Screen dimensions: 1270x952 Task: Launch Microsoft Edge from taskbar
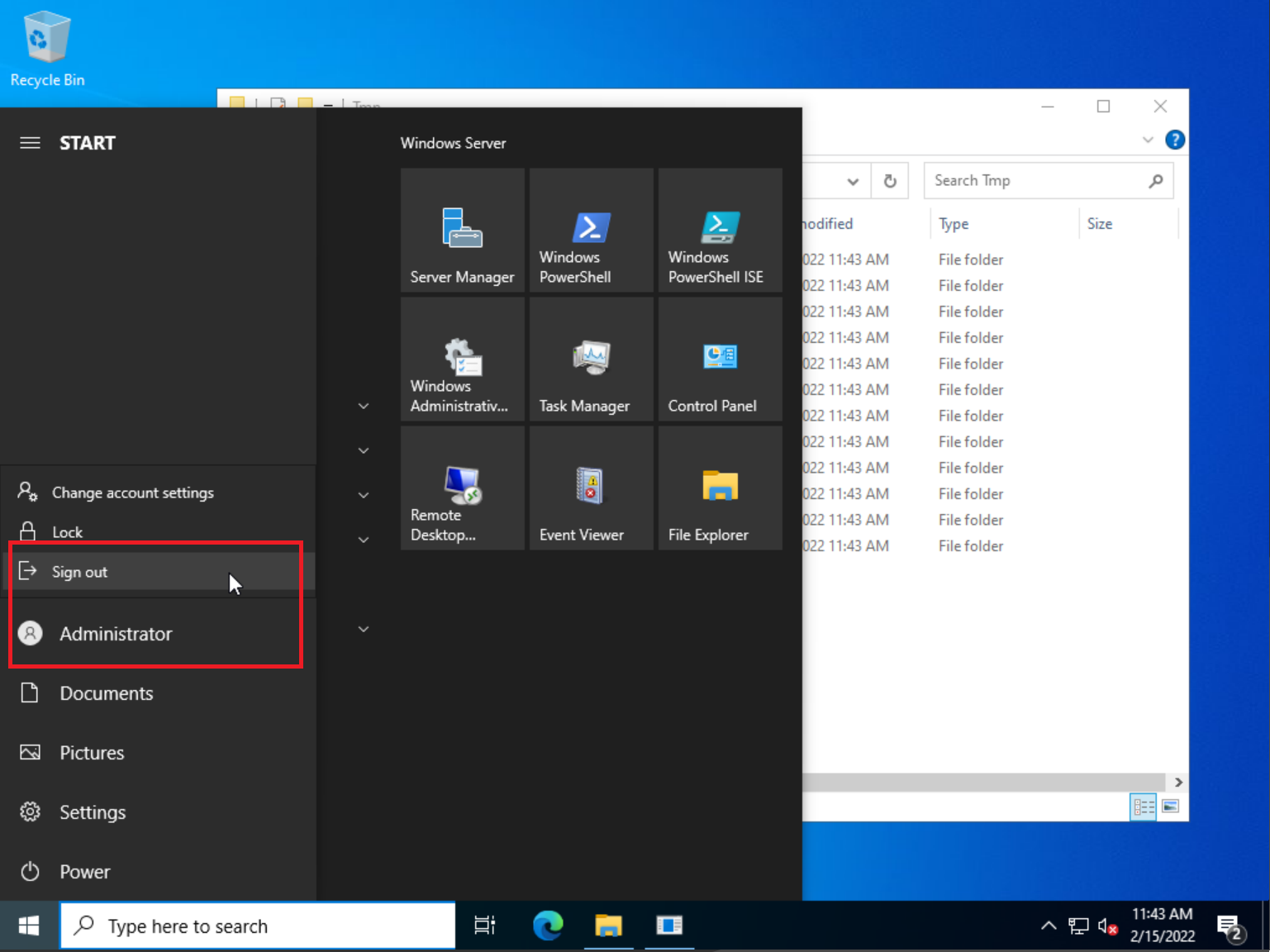coord(548,926)
